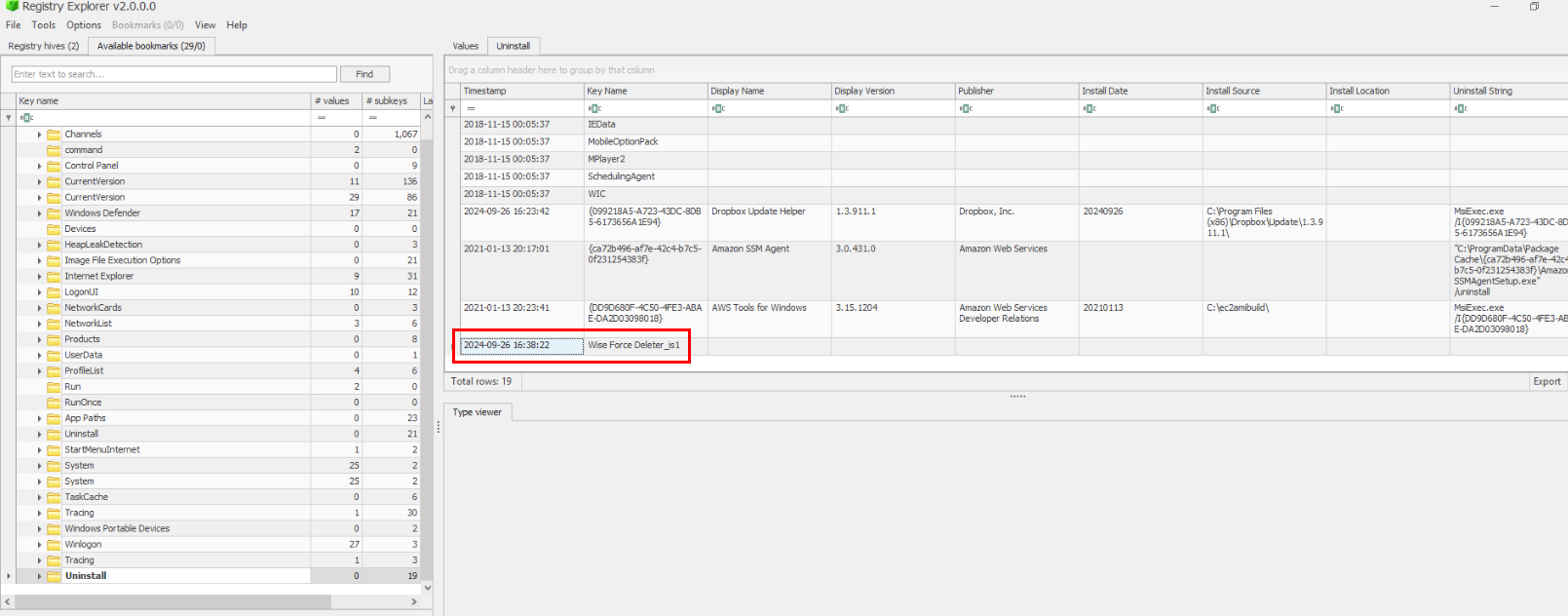Click the Key Name column filter operator icon

[594, 108]
